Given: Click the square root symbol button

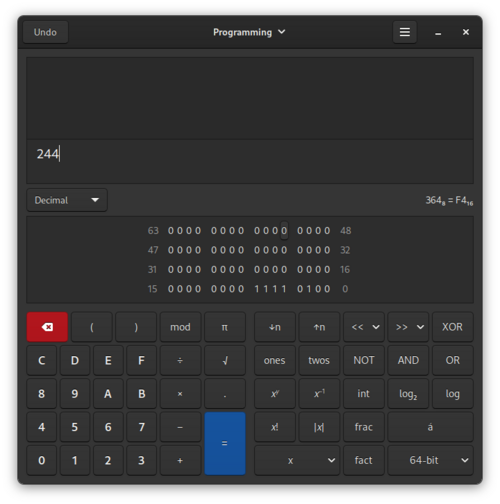Looking at the screenshot, I should (x=225, y=360).
